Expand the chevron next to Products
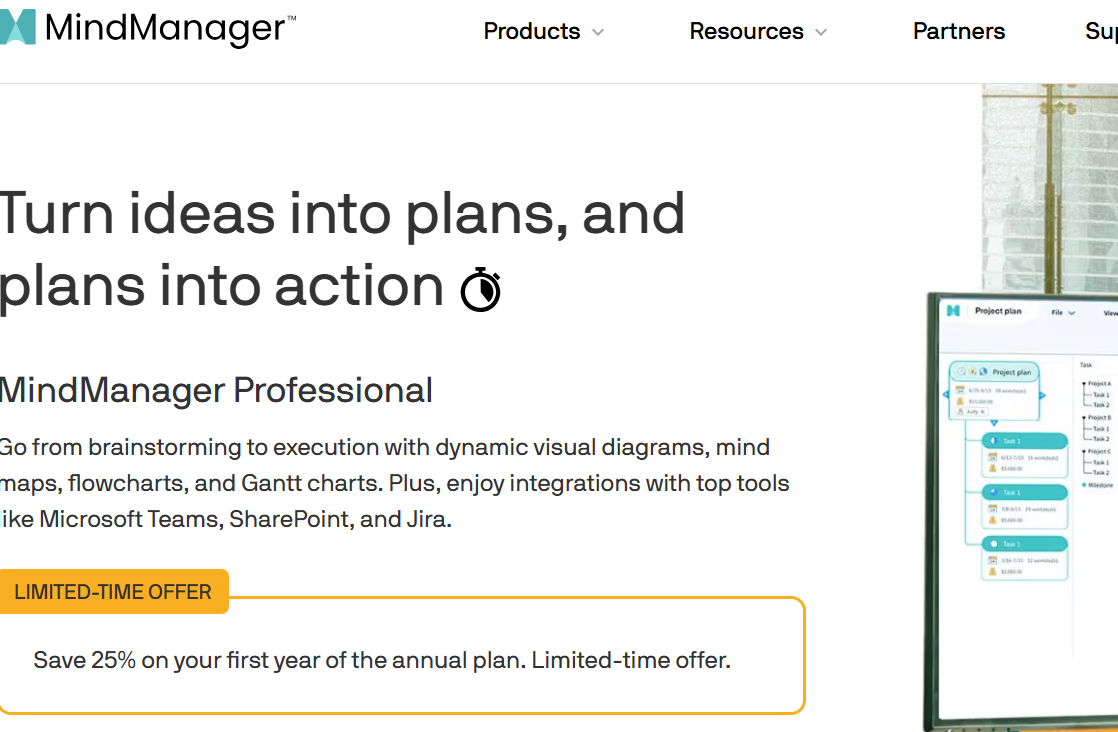The height and width of the screenshot is (732, 1118). tap(598, 32)
